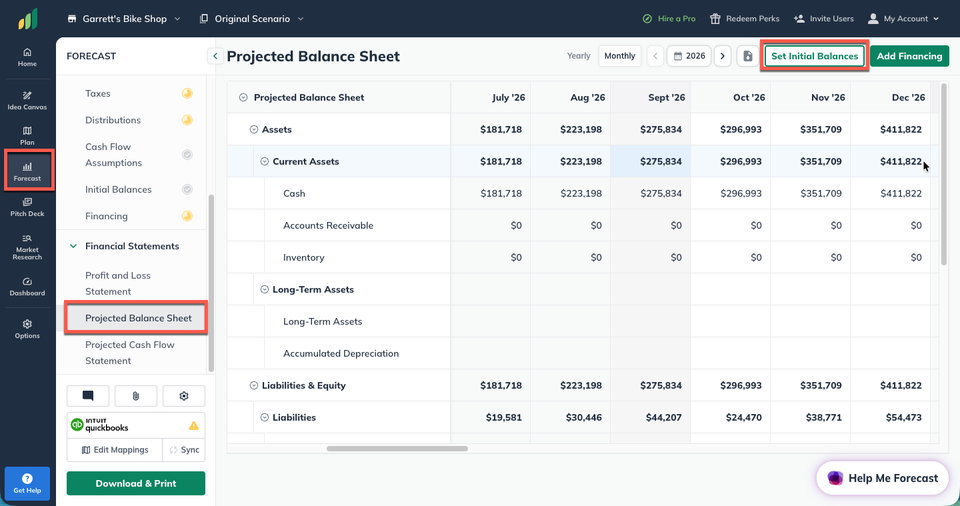
Task: Switch view to Yearly
Action: click(x=578, y=56)
